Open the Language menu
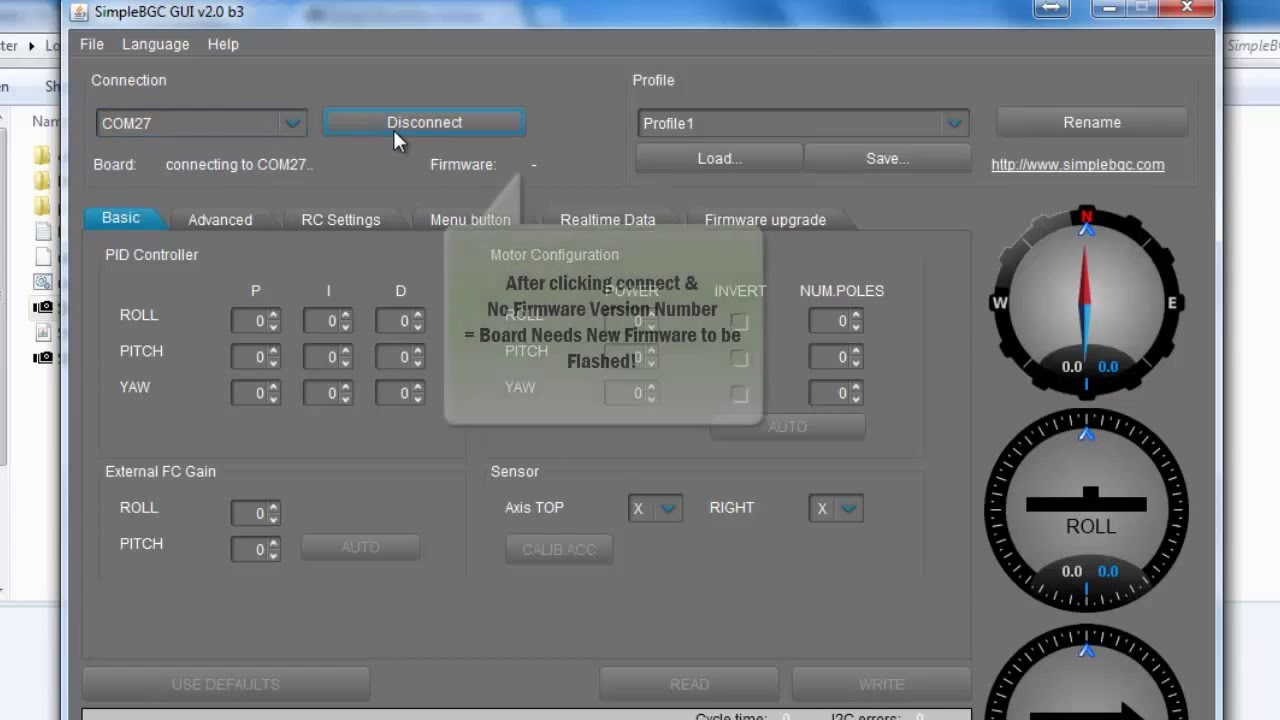 pos(155,44)
